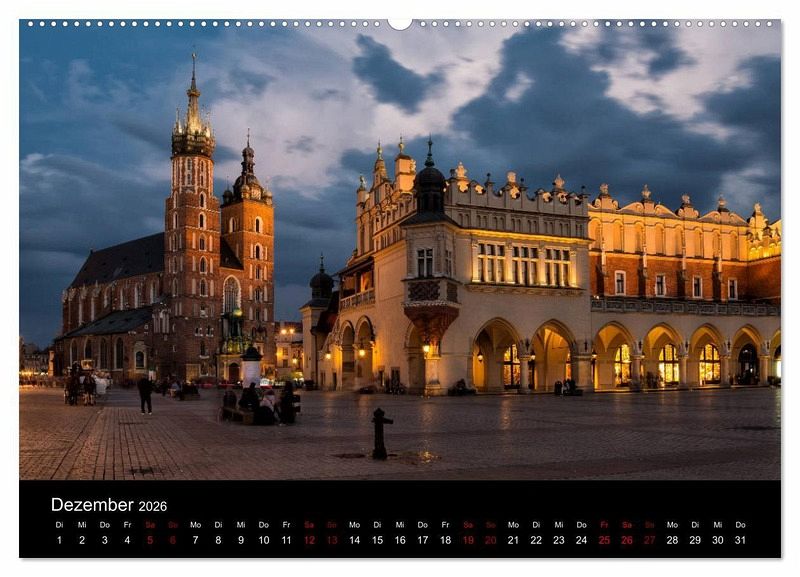Select date 21 in the calendar row
The height and width of the screenshot is (577, 800).
513,540
